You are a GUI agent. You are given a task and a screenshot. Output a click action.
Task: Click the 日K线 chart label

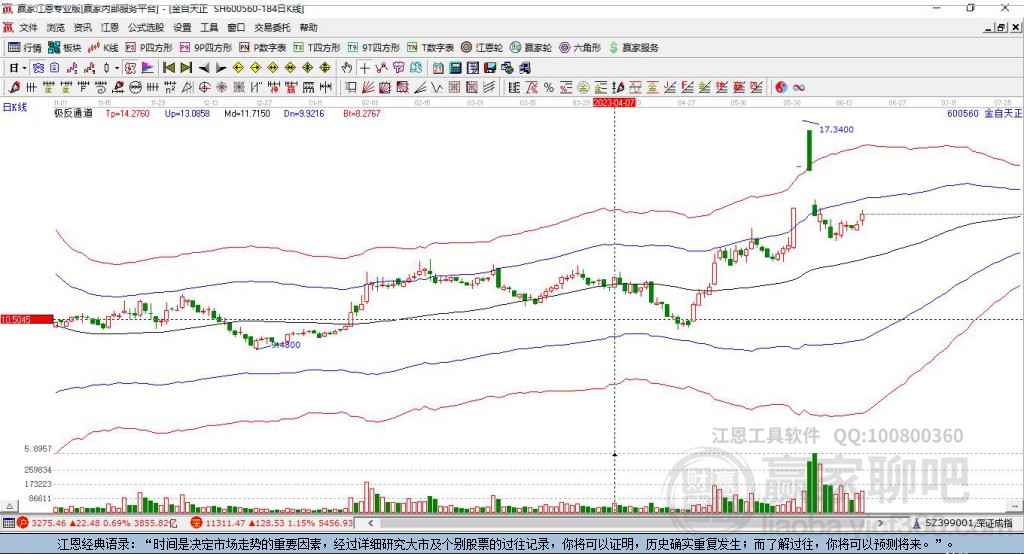15,107
